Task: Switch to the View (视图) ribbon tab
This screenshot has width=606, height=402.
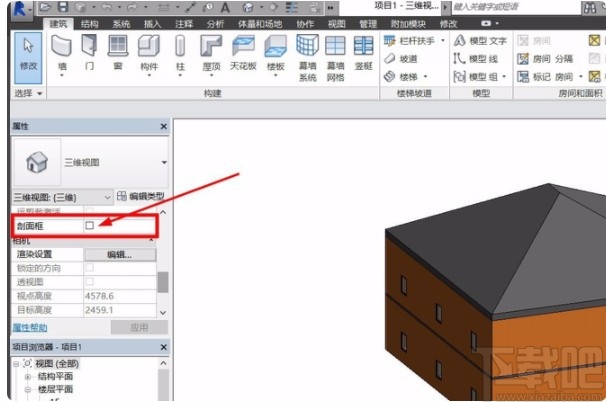Action: [x=336, y=23]
